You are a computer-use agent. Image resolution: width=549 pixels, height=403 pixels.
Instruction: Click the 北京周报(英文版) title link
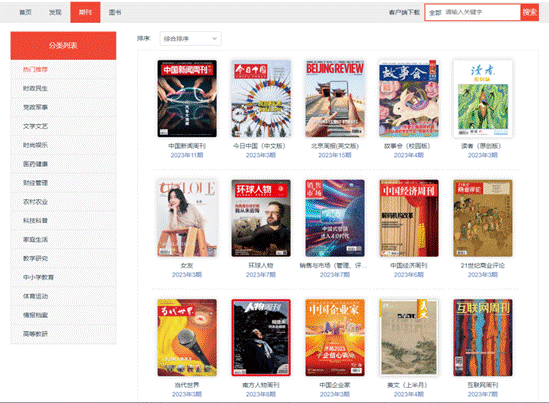[335, 146]
